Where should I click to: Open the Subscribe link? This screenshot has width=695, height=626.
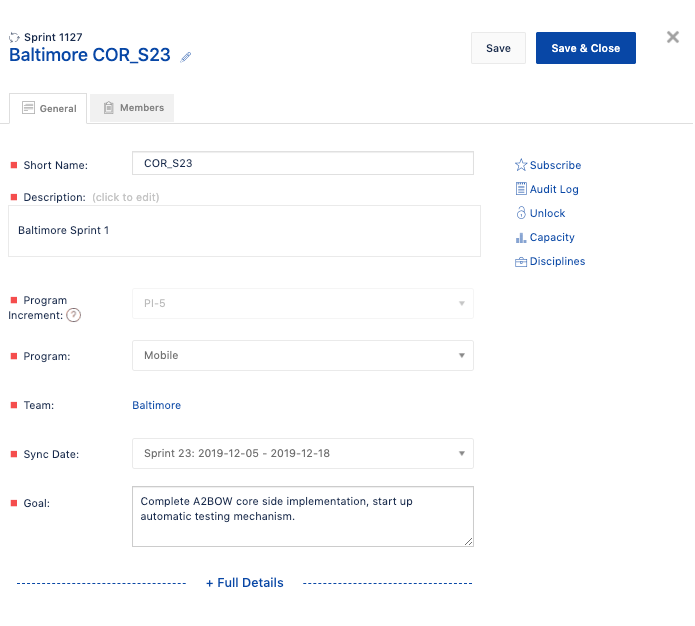tap(555, 165)
